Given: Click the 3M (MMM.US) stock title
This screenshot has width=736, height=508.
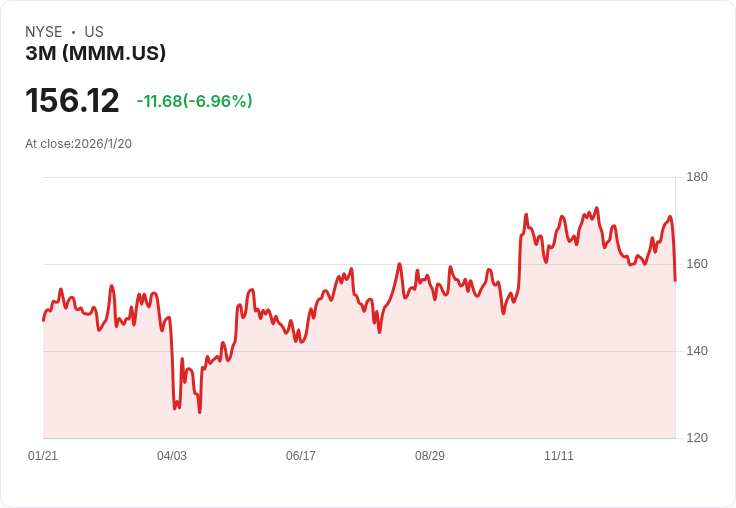Looking at the screenshot, I should (95, 54).
